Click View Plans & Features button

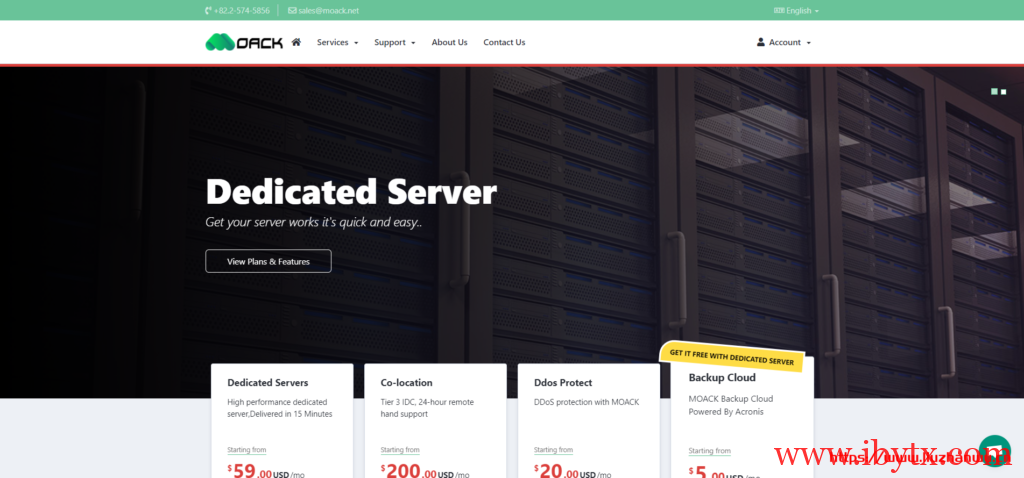click(268, 261)
